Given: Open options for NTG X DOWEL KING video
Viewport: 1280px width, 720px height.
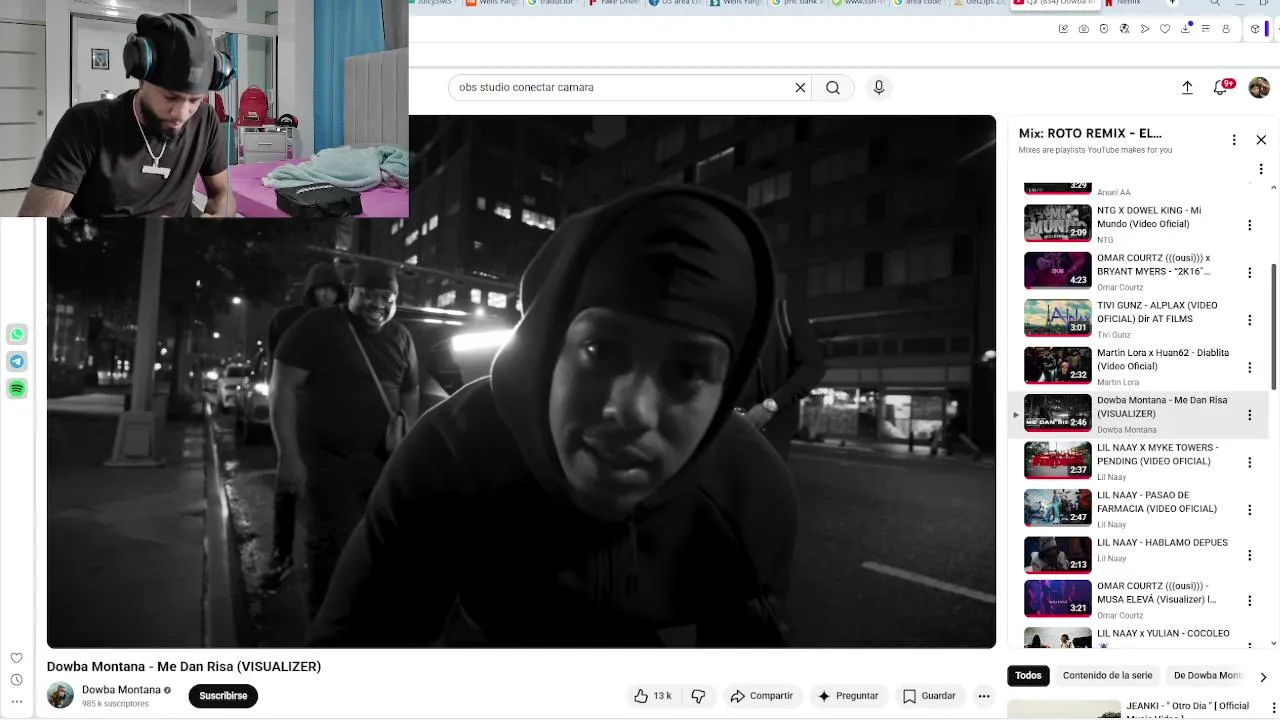Looking at the screenshot, I should click(x=1249, y=225).
